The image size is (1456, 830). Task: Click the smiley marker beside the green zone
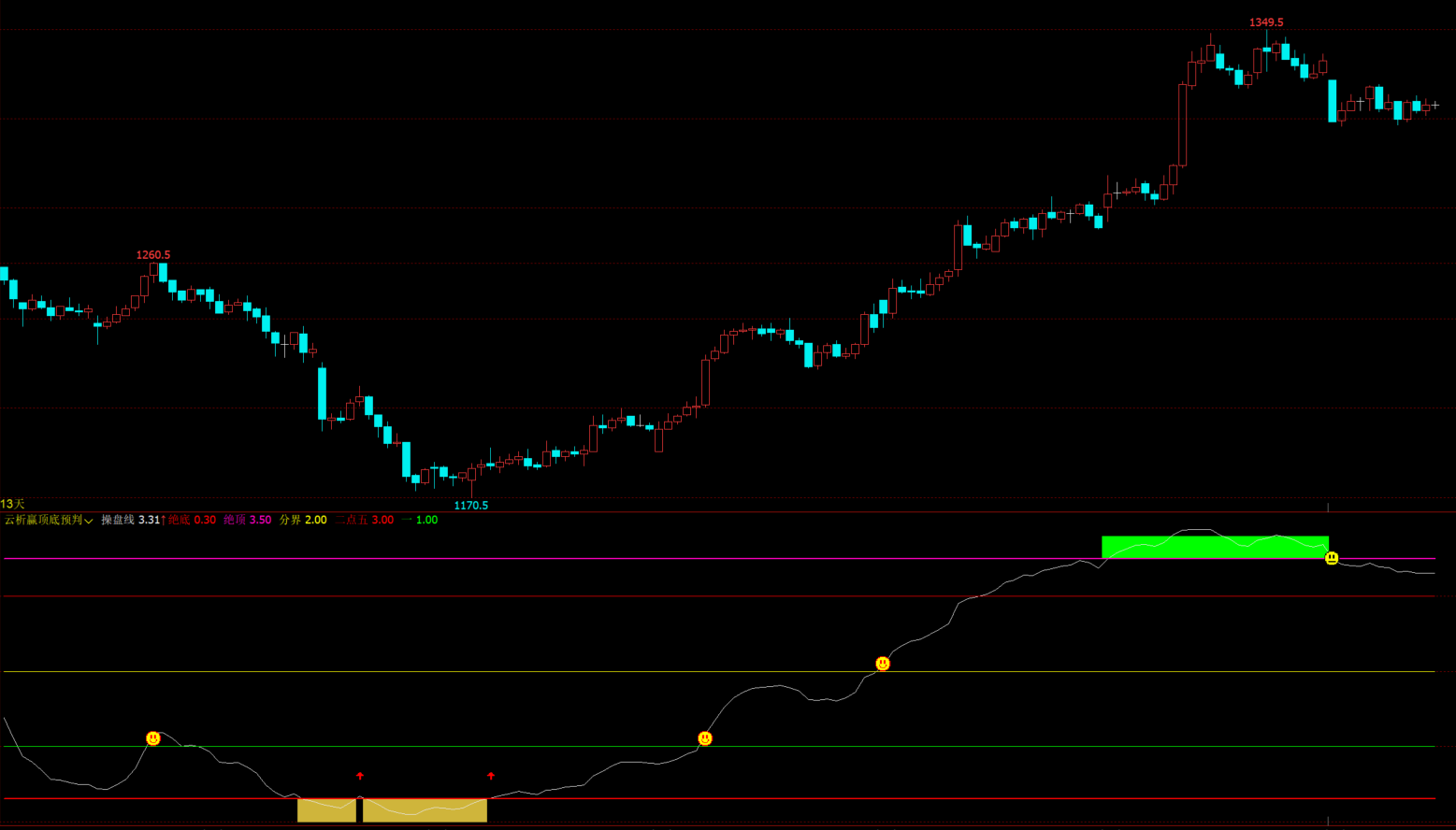click(x=1332, y=558)
